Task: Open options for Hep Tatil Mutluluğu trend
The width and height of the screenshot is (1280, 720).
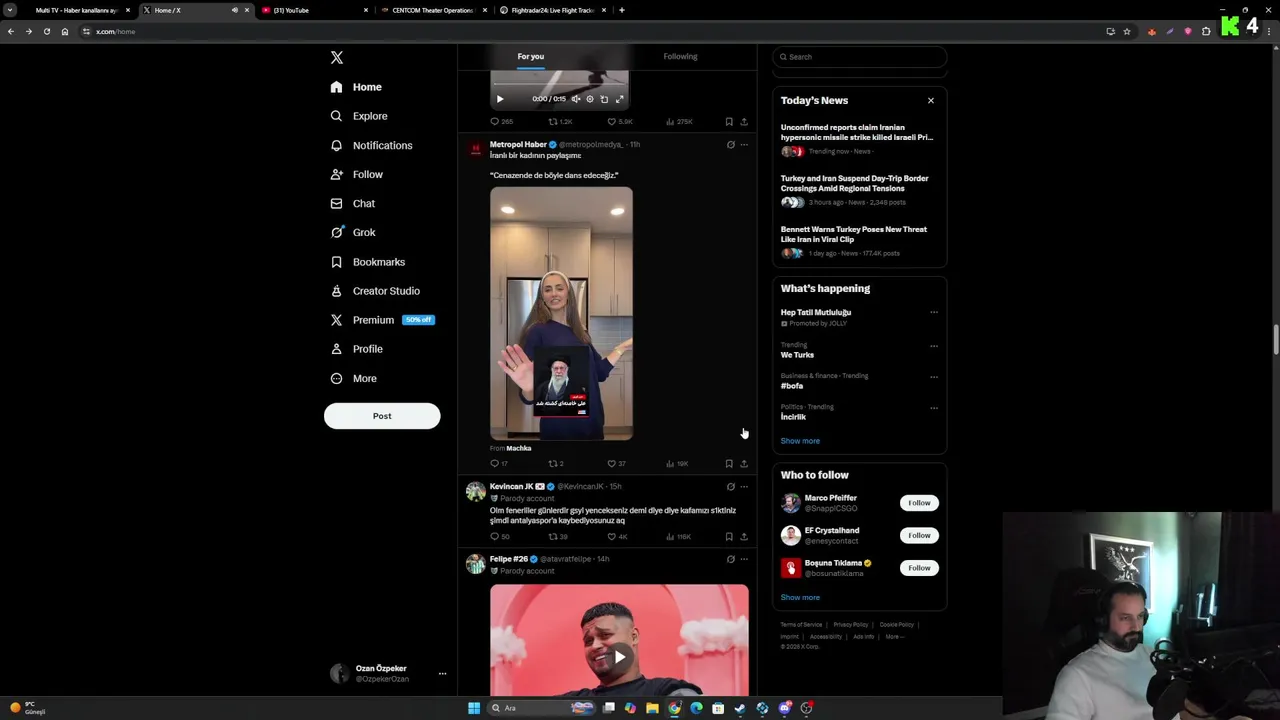Action: 934,313
